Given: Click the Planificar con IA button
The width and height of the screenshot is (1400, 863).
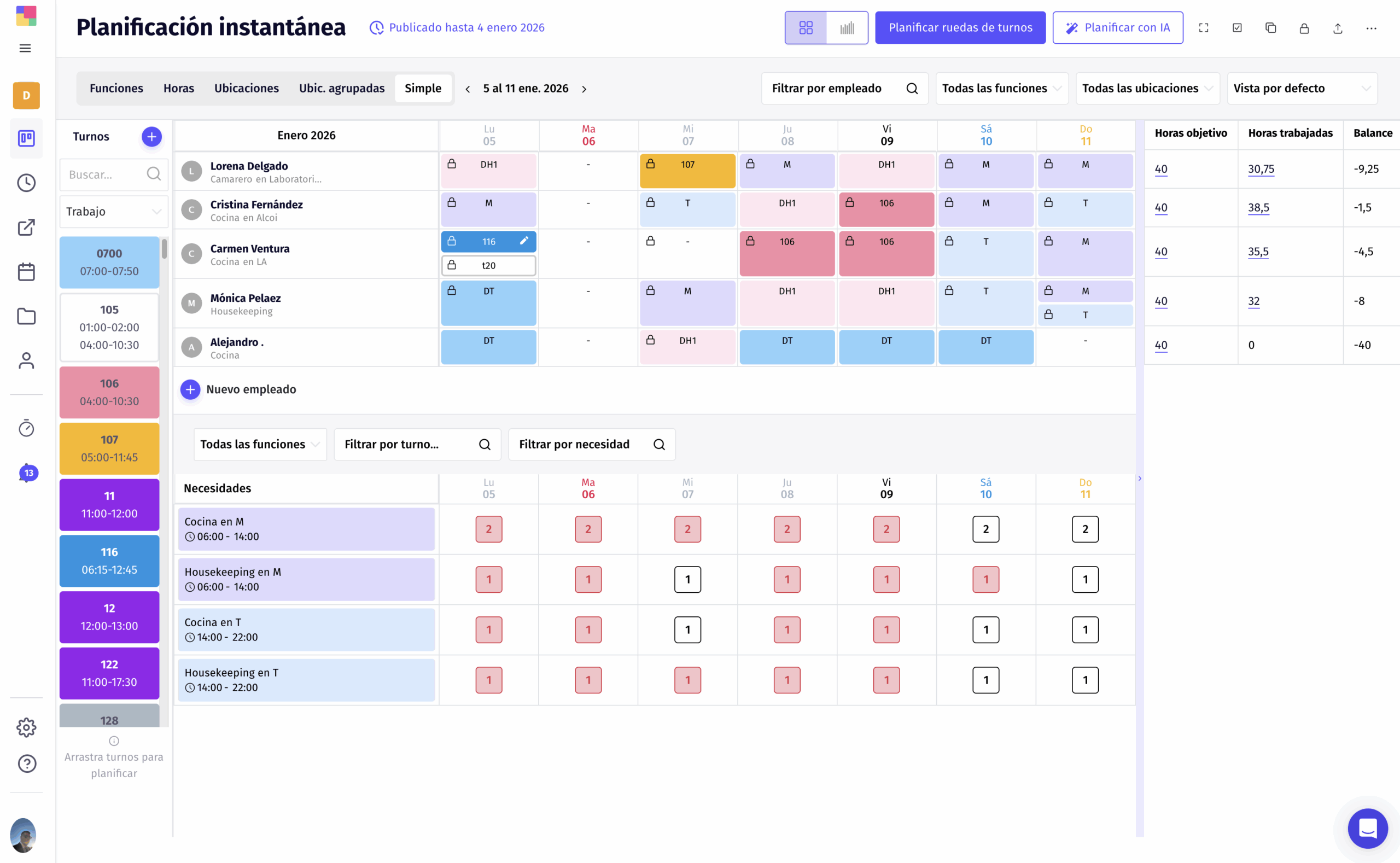Looking at the screenshot, I should (1117, 28).
